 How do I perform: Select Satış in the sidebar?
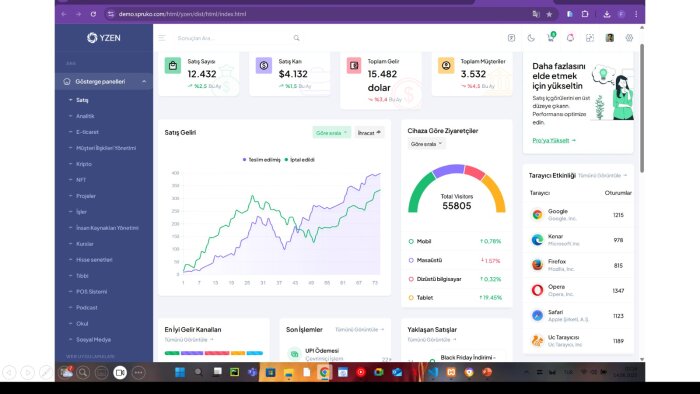point(82,100)
